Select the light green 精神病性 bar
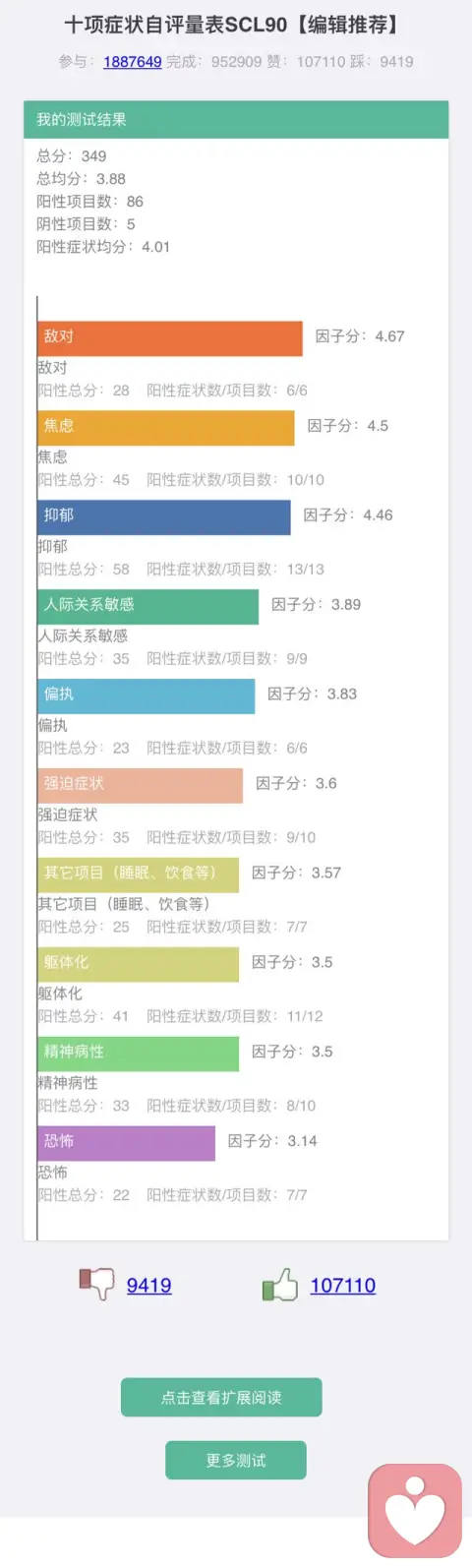Screen dimensions: 472x1568 click(x=138, y=1055)
